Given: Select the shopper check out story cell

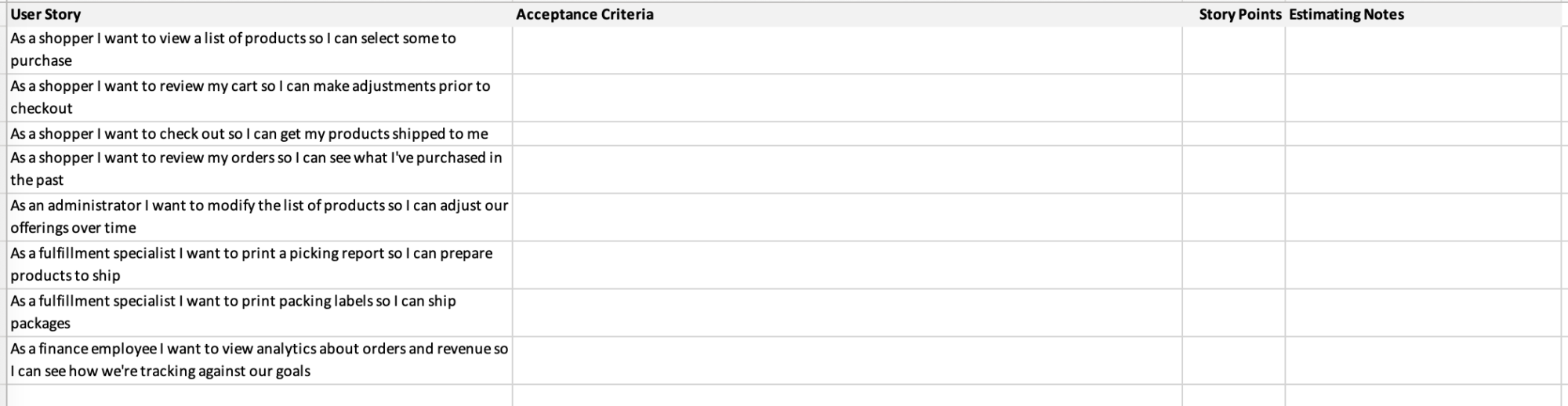Looking at the screenshot, I should click(259, 133).
